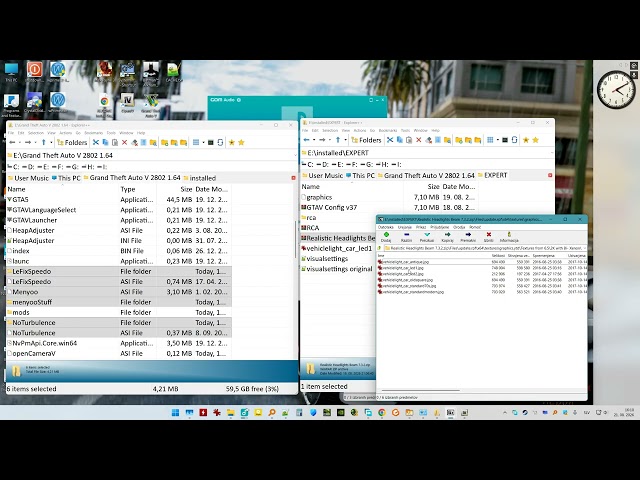Click red Delete icon in left Explorer++ toolbar

click(124, 142)
